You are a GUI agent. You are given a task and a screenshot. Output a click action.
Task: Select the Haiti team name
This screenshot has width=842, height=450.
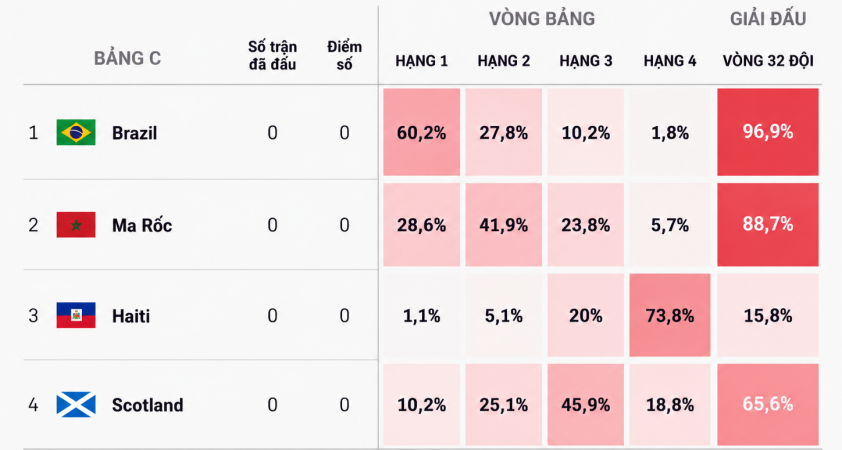pos(131,316)
